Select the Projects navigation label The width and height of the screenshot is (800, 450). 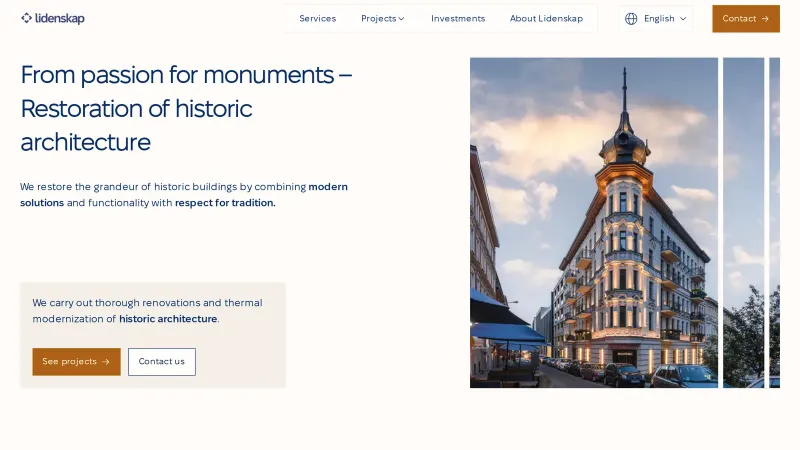378,18
